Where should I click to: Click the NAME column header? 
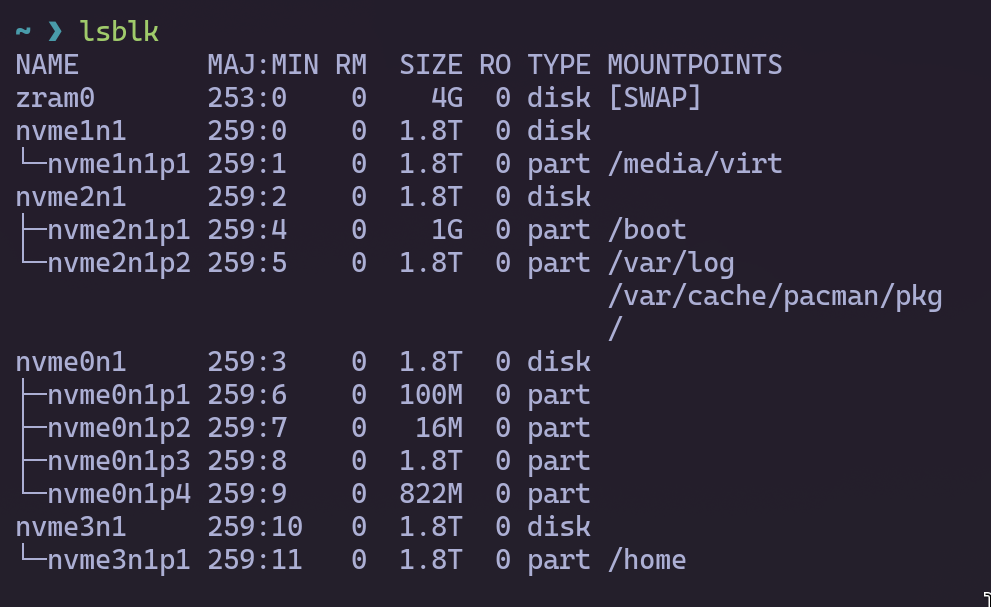pos(47,65)
